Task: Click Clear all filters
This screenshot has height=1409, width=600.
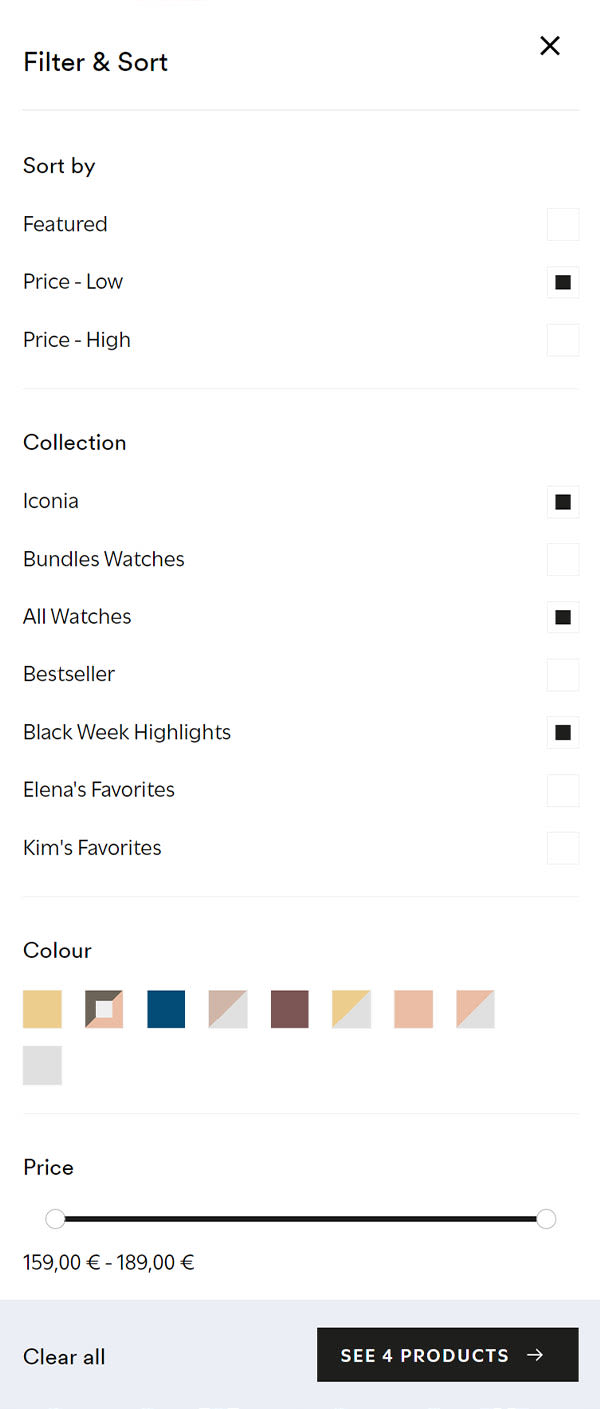Action: [64, 1357]
